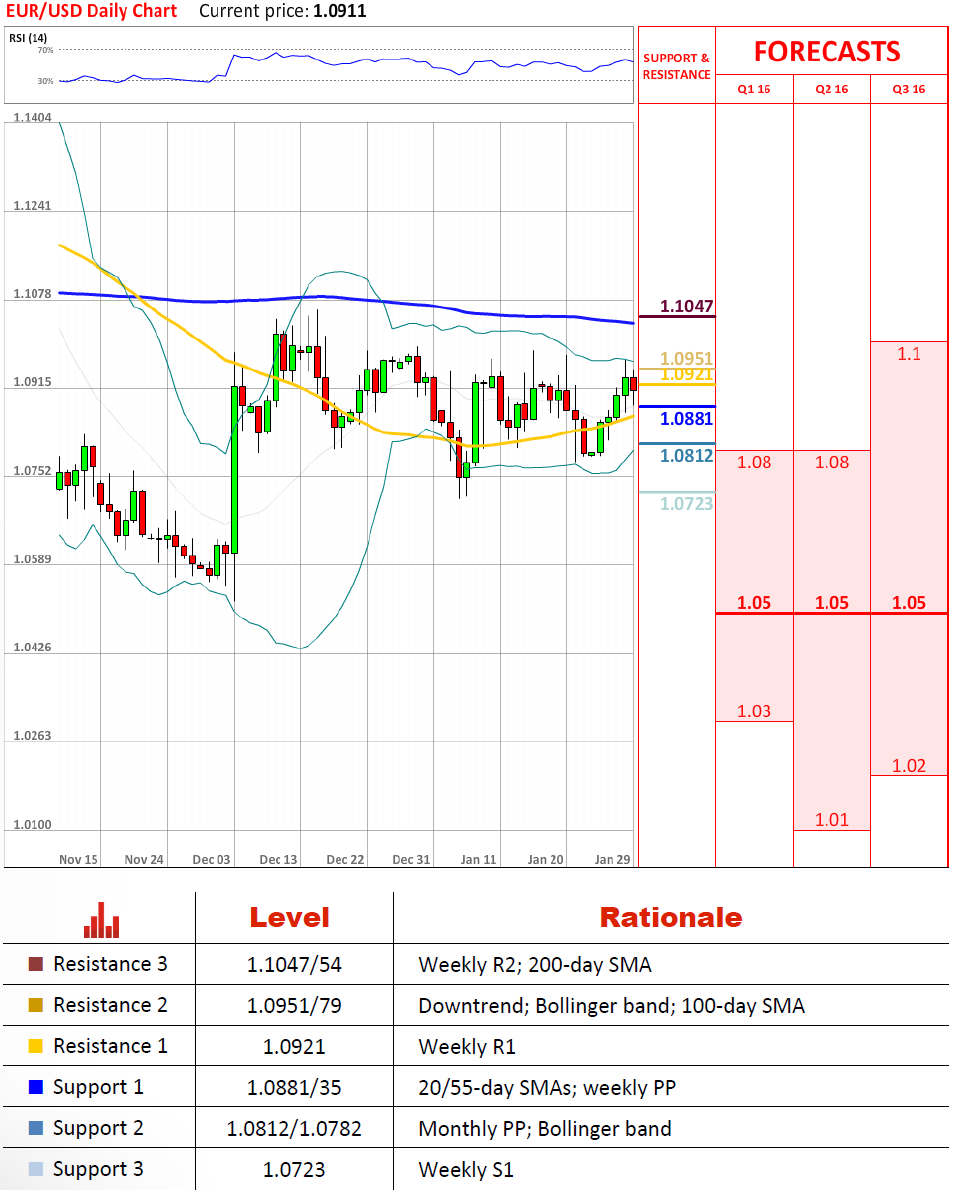Click the 1.0589 price axis label
This screenshot has height=1190, width=955.
tap(33, 559)
